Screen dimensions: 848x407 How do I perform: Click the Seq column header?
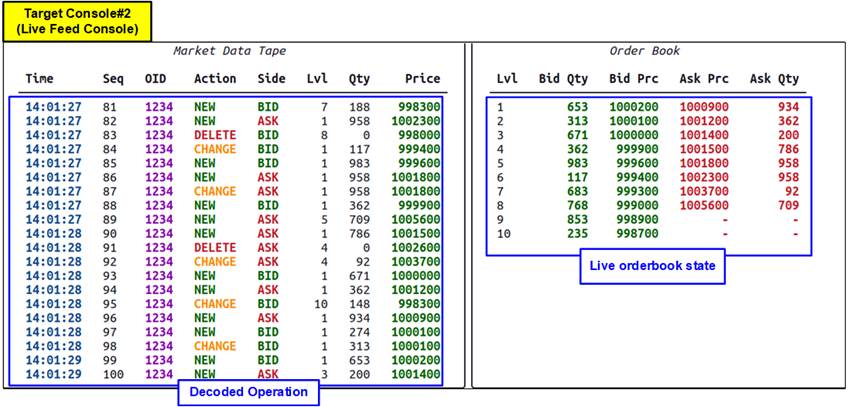113,78
